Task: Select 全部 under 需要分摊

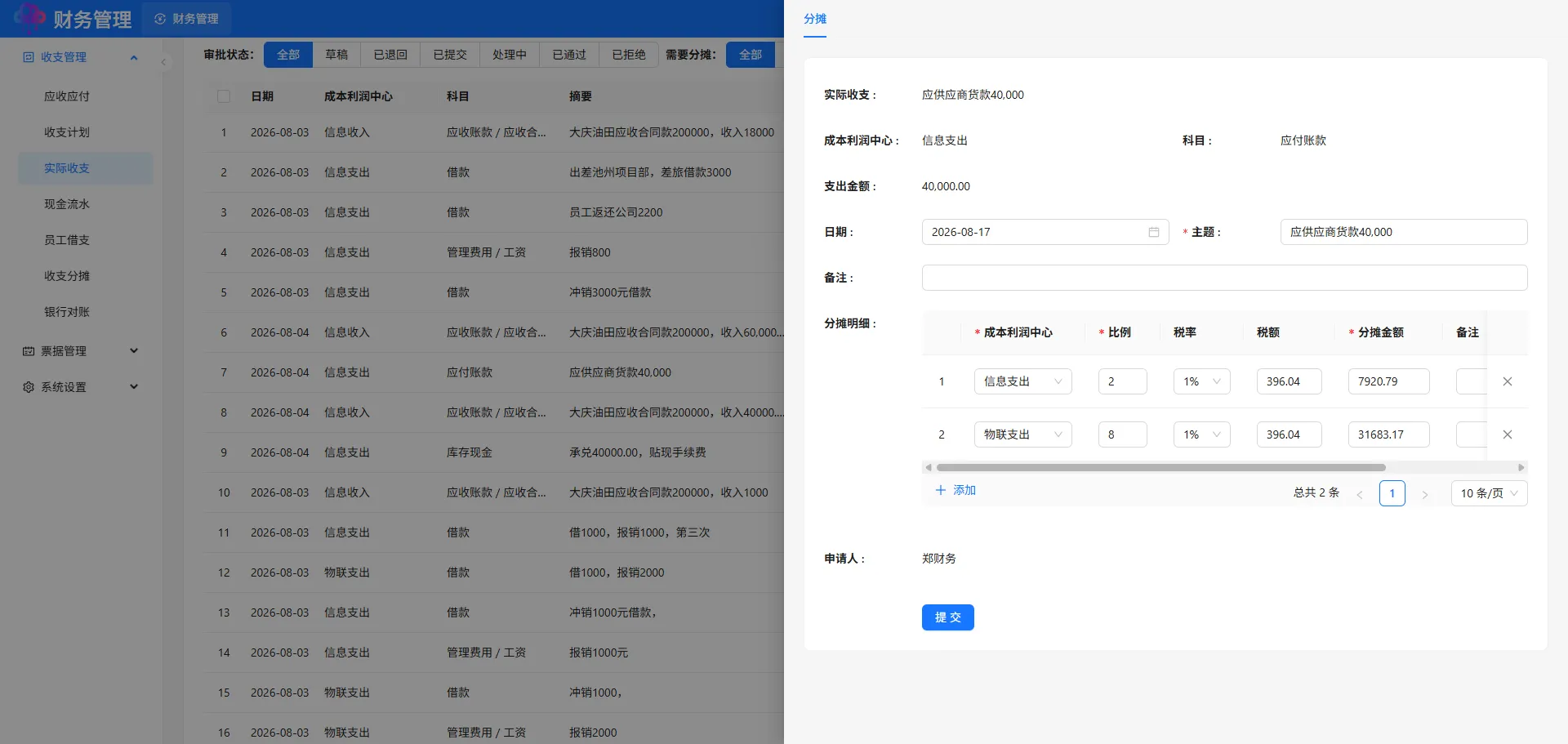Action: [x=751, y=55]
